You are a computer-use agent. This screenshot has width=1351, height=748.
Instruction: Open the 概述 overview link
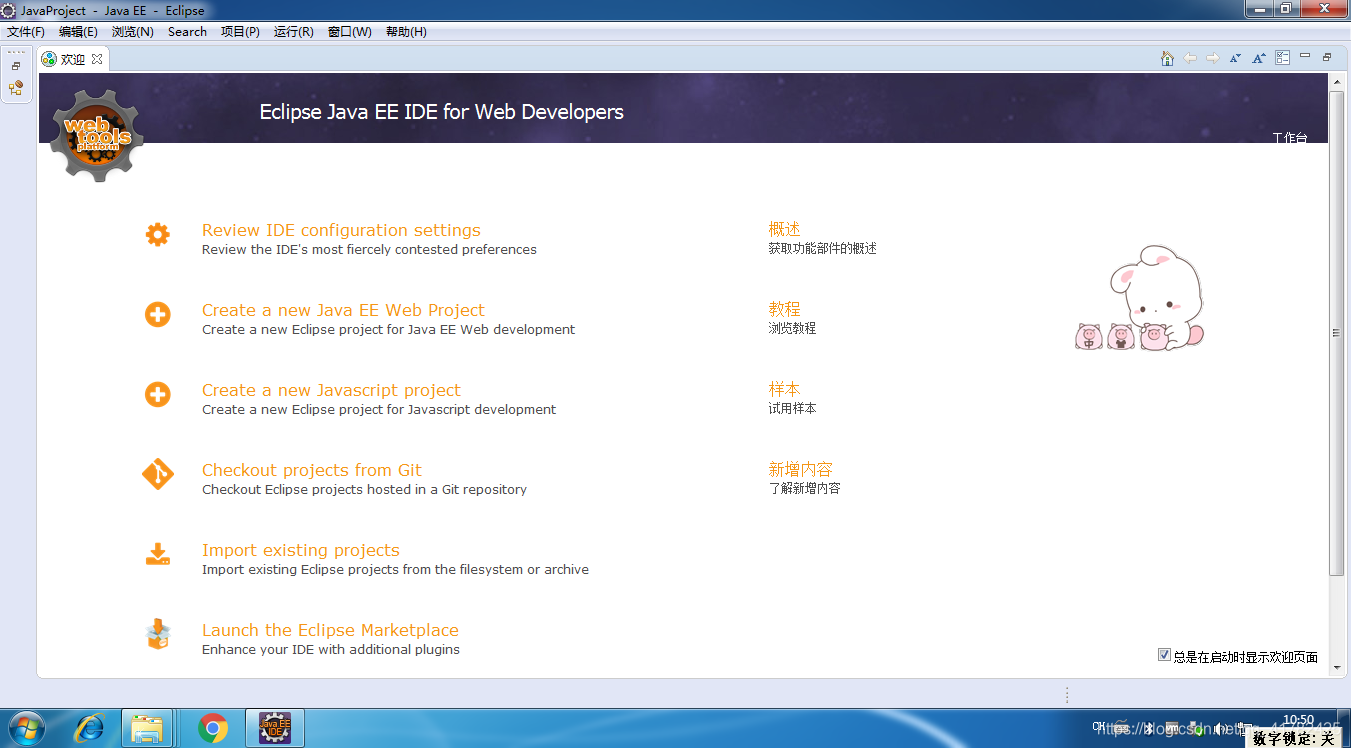tap(784, 229)
